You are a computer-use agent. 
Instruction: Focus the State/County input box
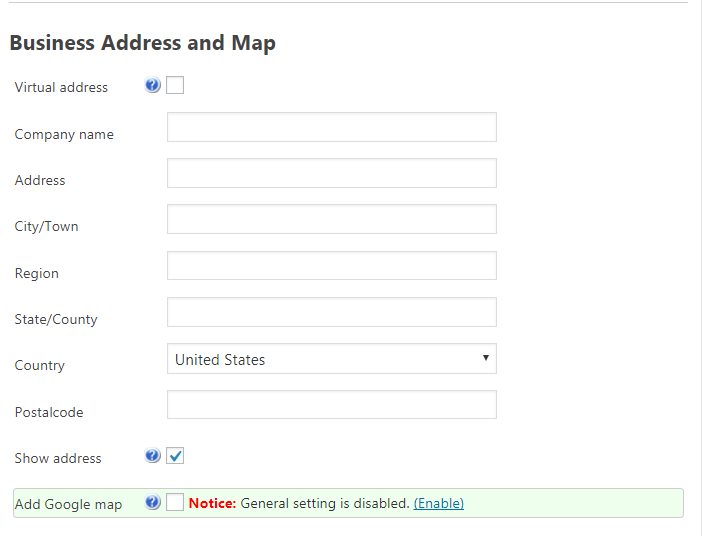331,312
